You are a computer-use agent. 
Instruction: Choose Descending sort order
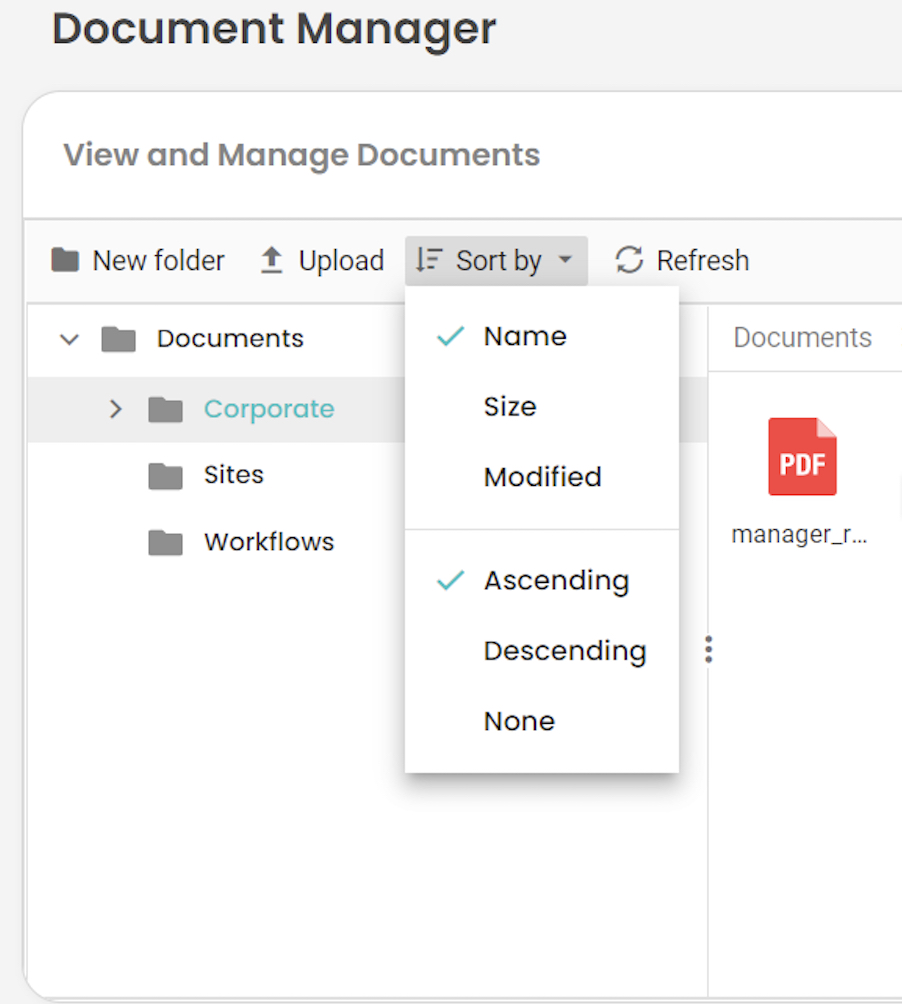(x=564, y=651)
